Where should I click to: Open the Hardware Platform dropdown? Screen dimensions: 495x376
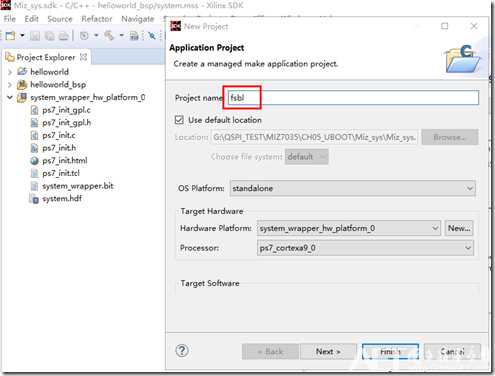click(x=349, y=228)
